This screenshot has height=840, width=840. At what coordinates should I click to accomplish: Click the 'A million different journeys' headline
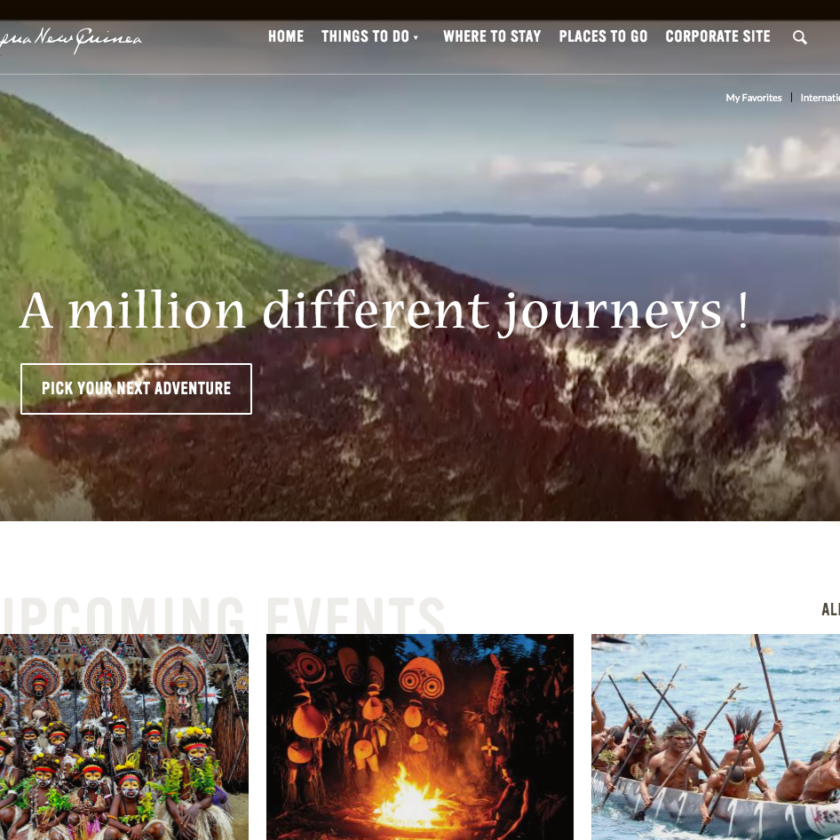(x=384, y=312)
